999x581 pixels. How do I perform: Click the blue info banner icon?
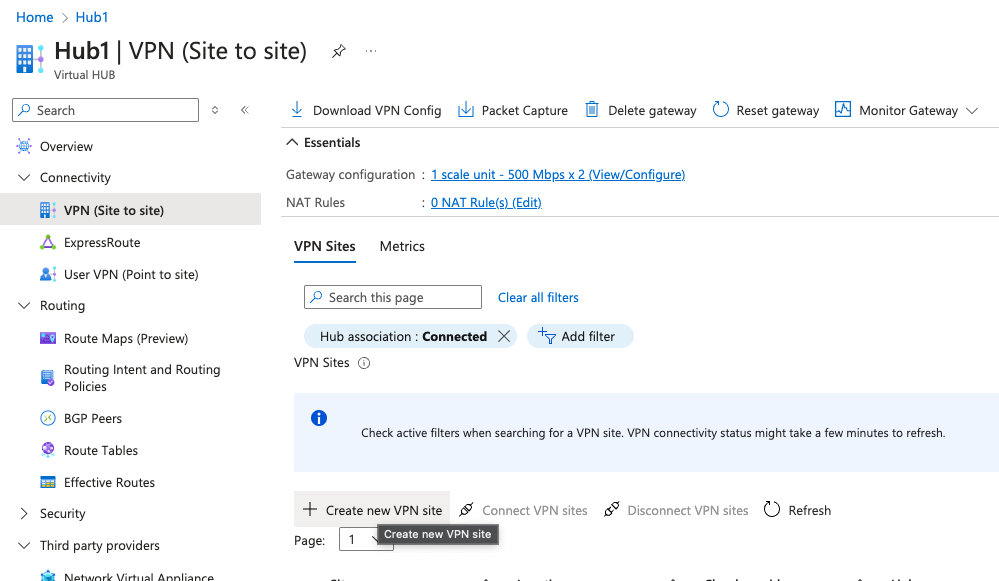tap(319, 418)
